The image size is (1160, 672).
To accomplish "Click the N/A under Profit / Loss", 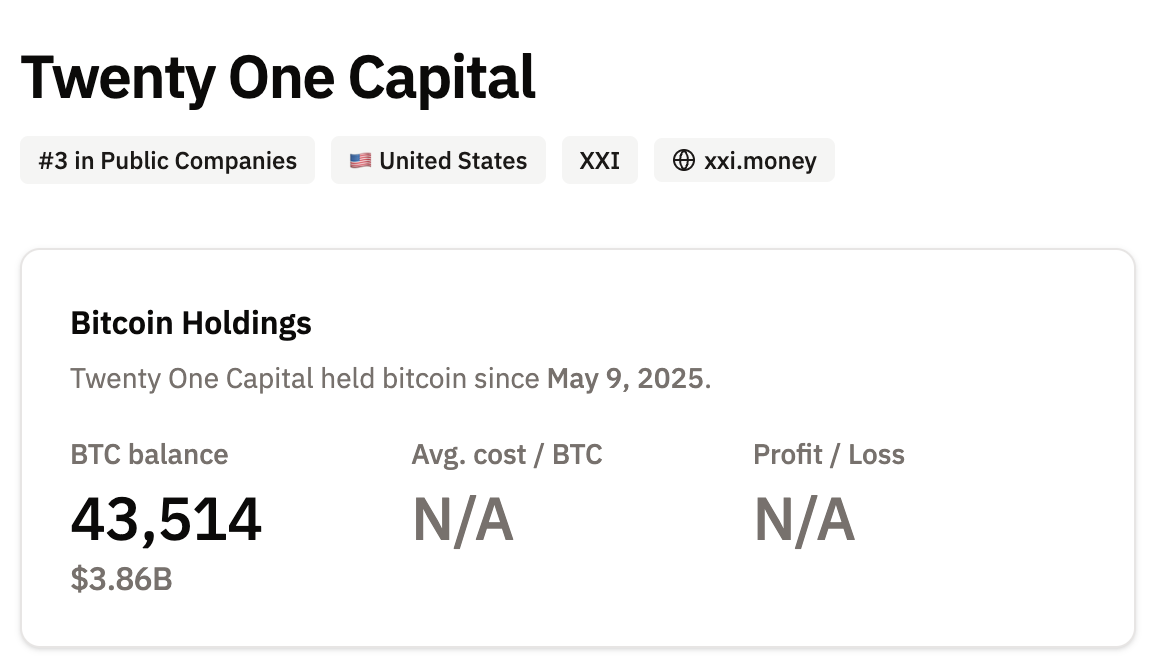I will pos(804,520).
